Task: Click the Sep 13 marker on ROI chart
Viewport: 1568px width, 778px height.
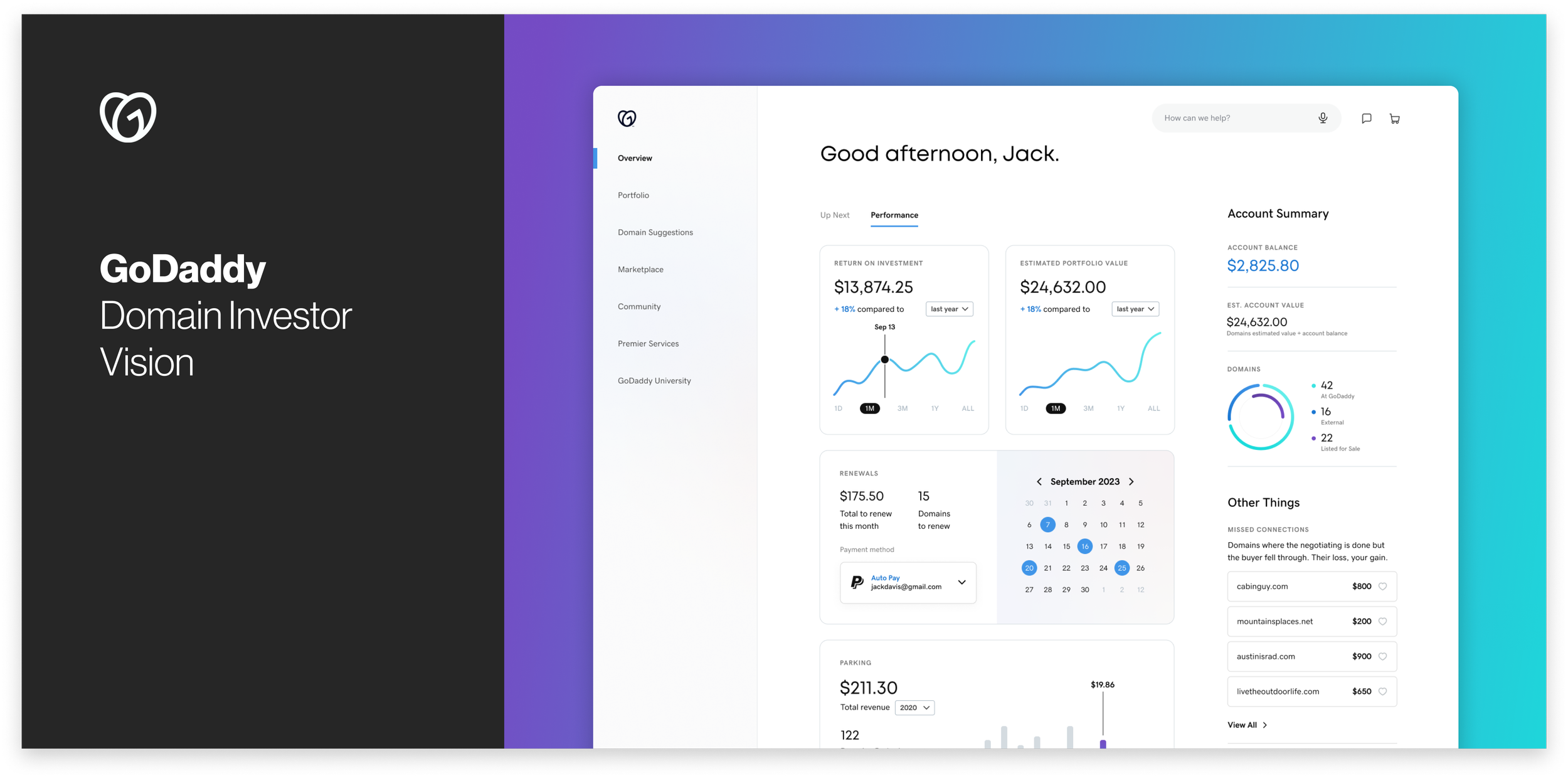Action: pos(885,360)
